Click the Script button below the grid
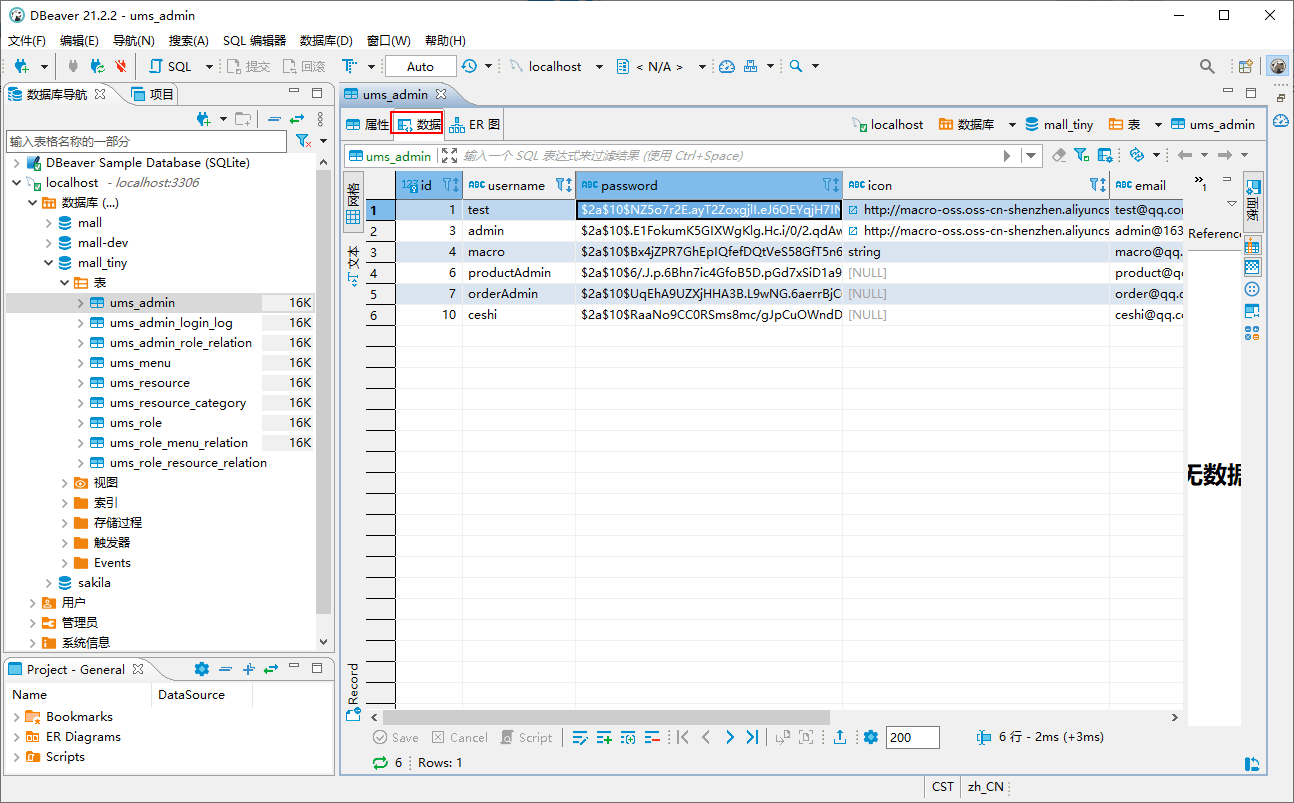The height and width of the screenshot is (803, 1294). tap(526, 737)
